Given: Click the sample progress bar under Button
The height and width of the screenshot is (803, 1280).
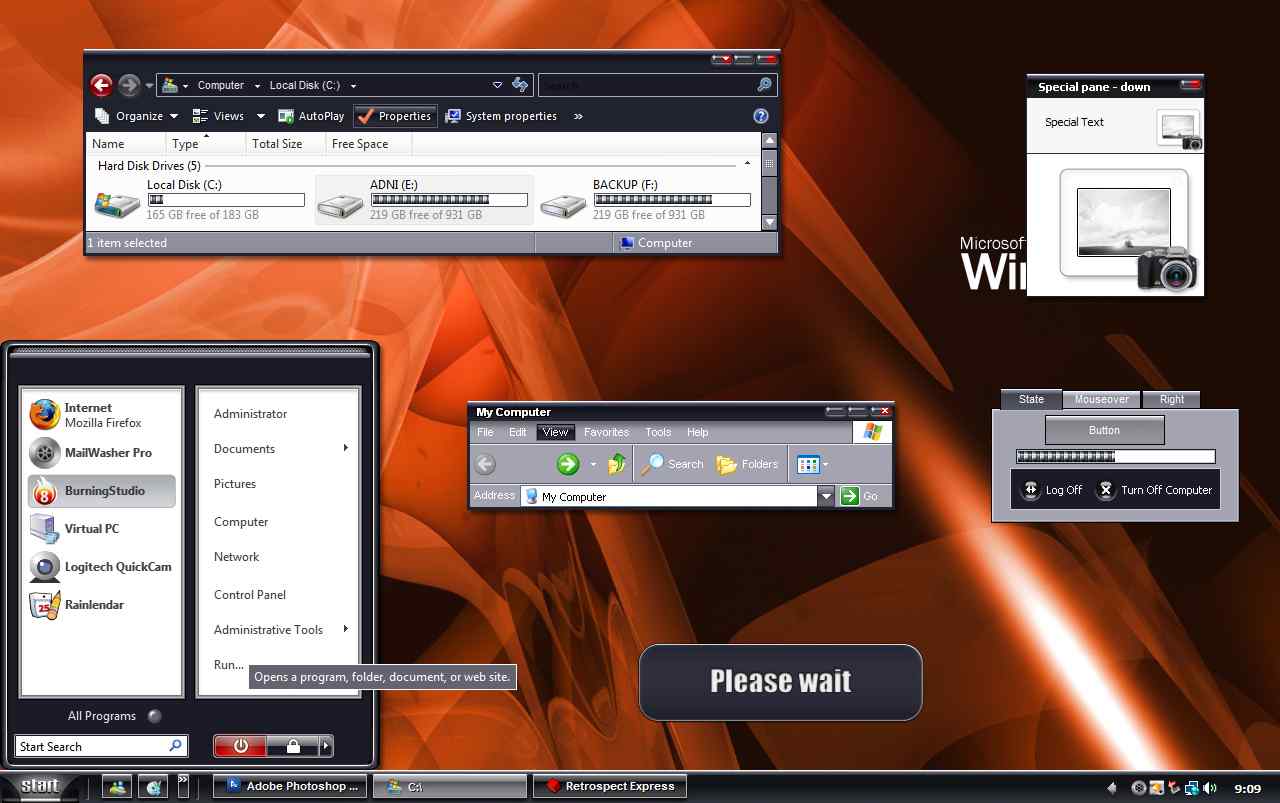Looking at the screenshot, I should click(1115, 456).
